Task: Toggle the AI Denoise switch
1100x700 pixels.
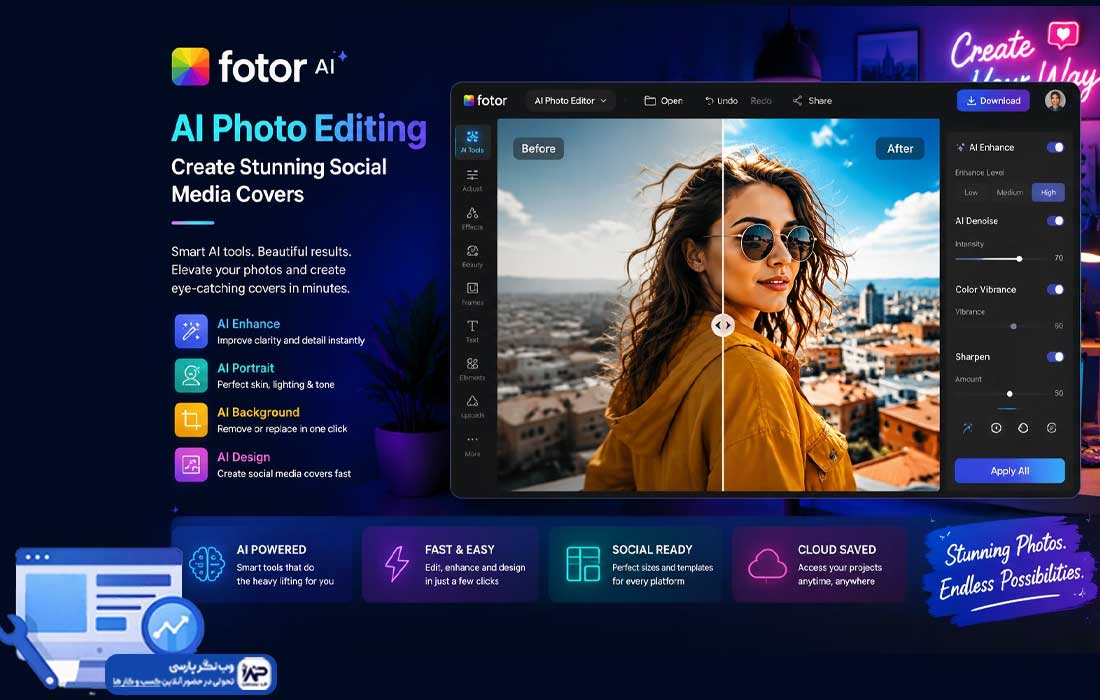Action: [1055, 221]
